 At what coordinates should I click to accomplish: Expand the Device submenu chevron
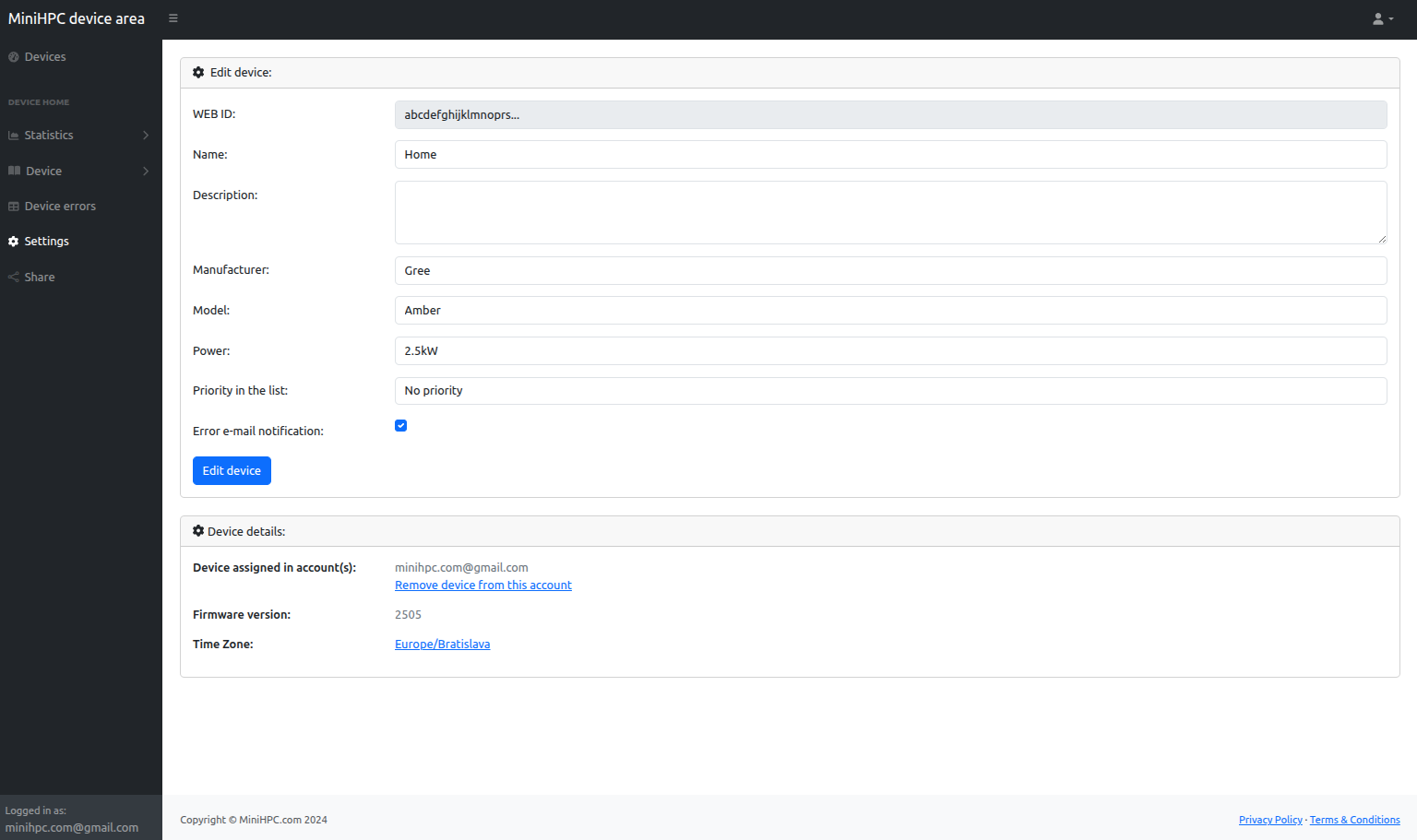pos(146,171)
